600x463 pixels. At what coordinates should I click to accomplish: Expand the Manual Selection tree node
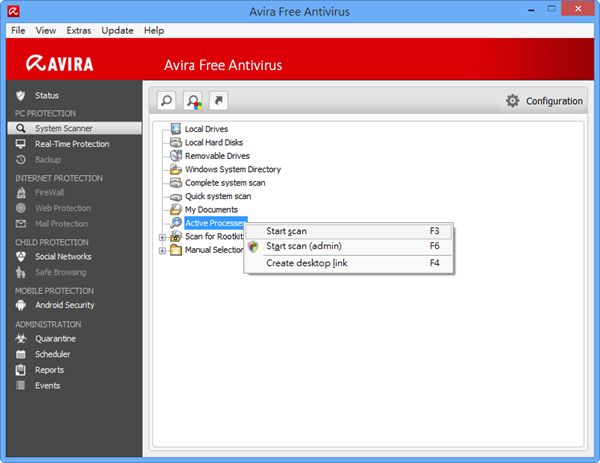pos(163,250)
